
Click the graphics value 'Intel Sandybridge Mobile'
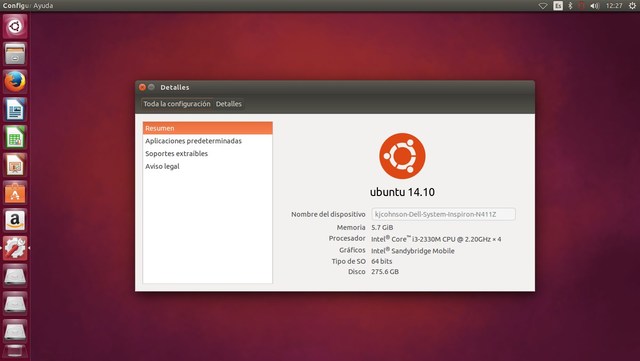click(x=413, y=251)
